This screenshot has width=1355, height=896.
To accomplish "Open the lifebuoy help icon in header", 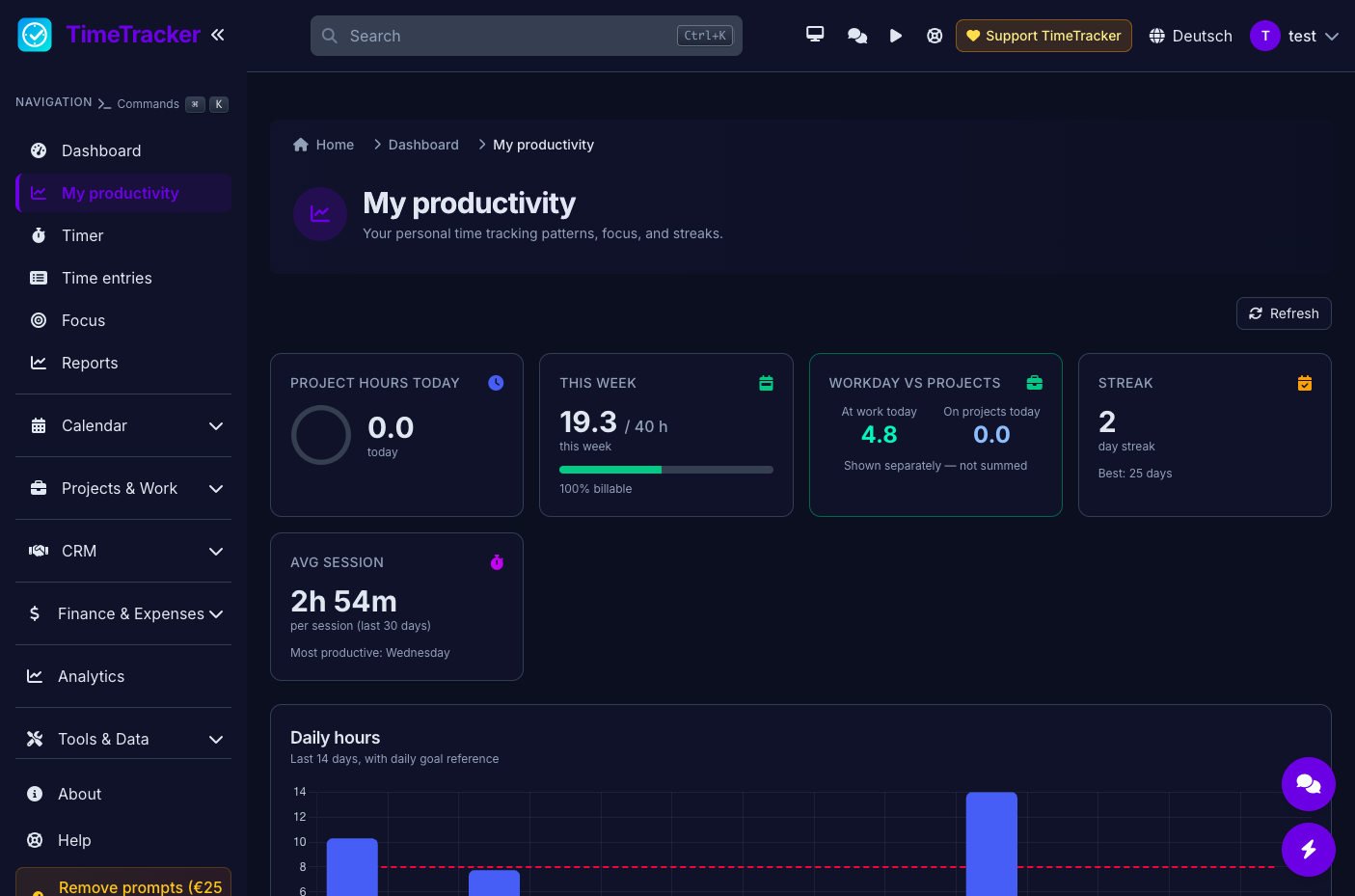I will tap(935, 36).
